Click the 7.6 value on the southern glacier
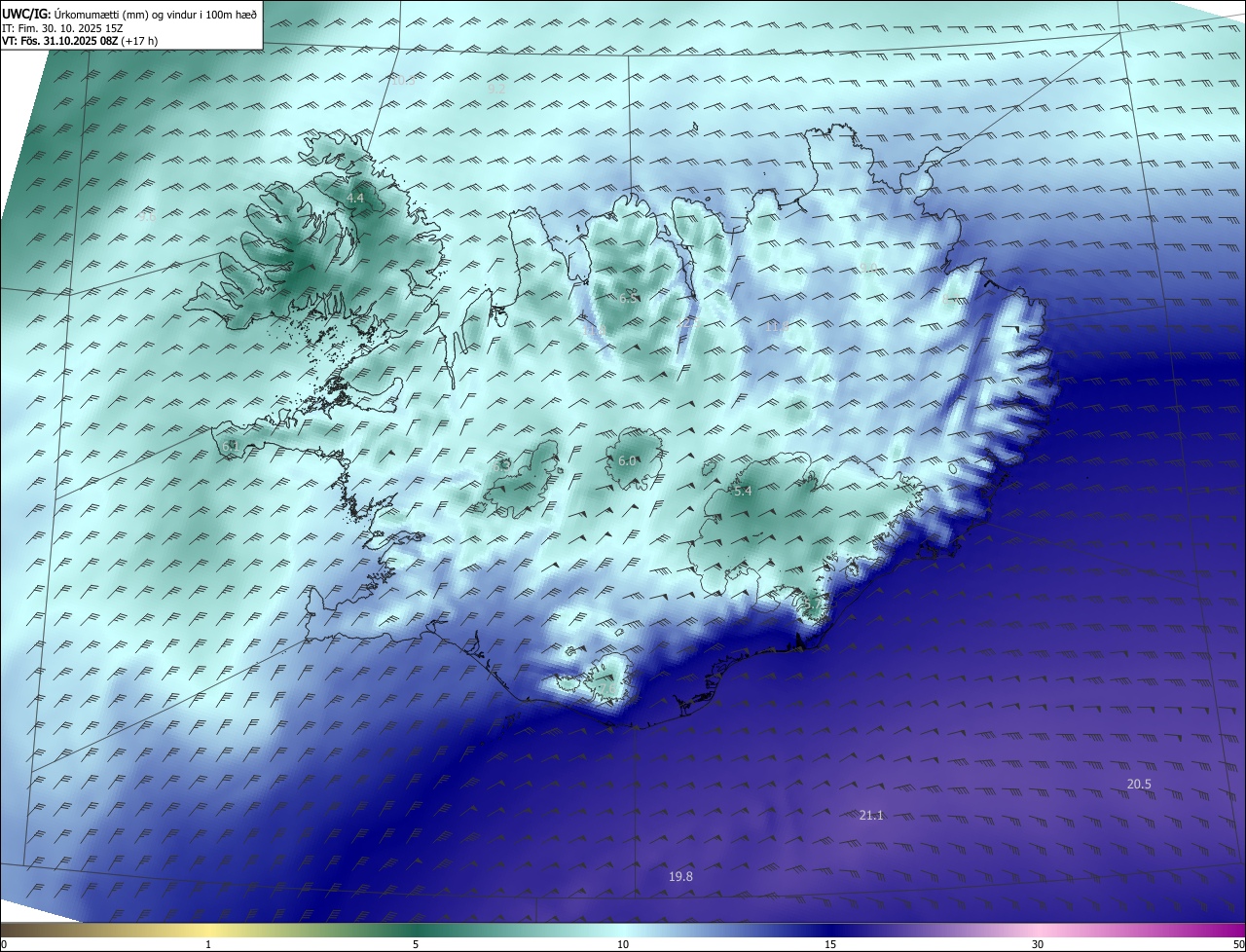The image size is (1246, 952). click(x=607, y=686)
